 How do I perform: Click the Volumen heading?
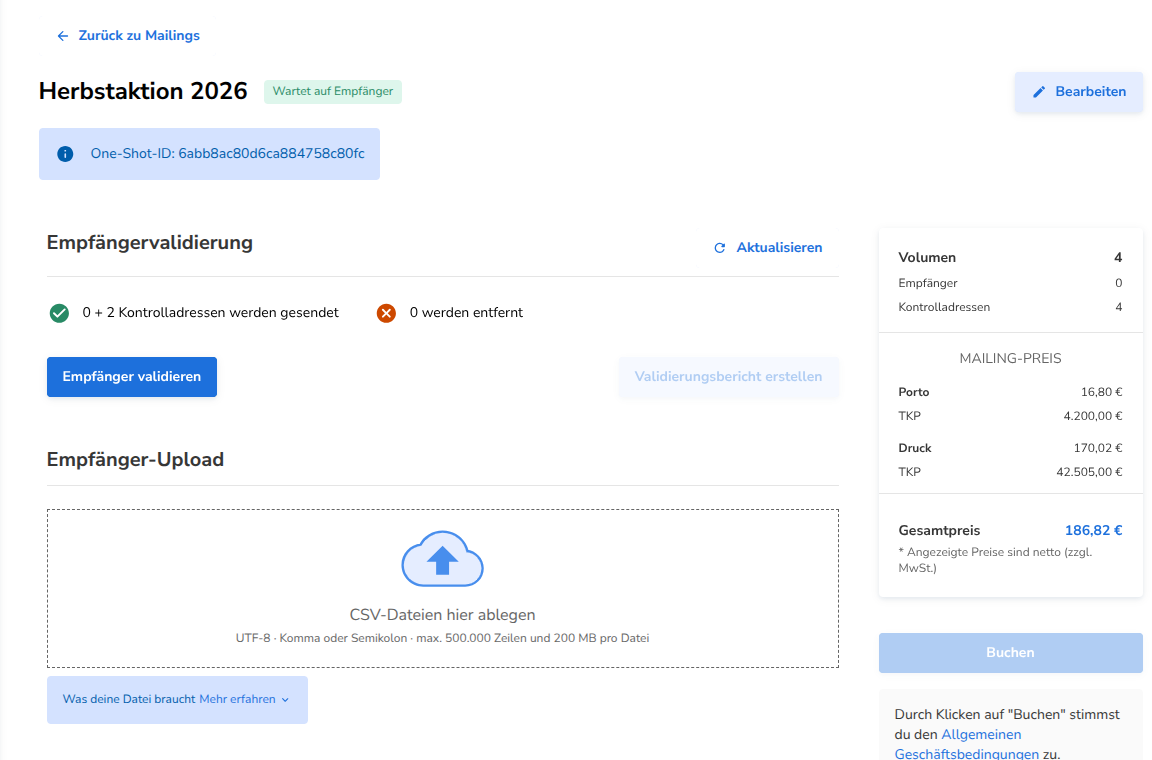tap(927, 258)
